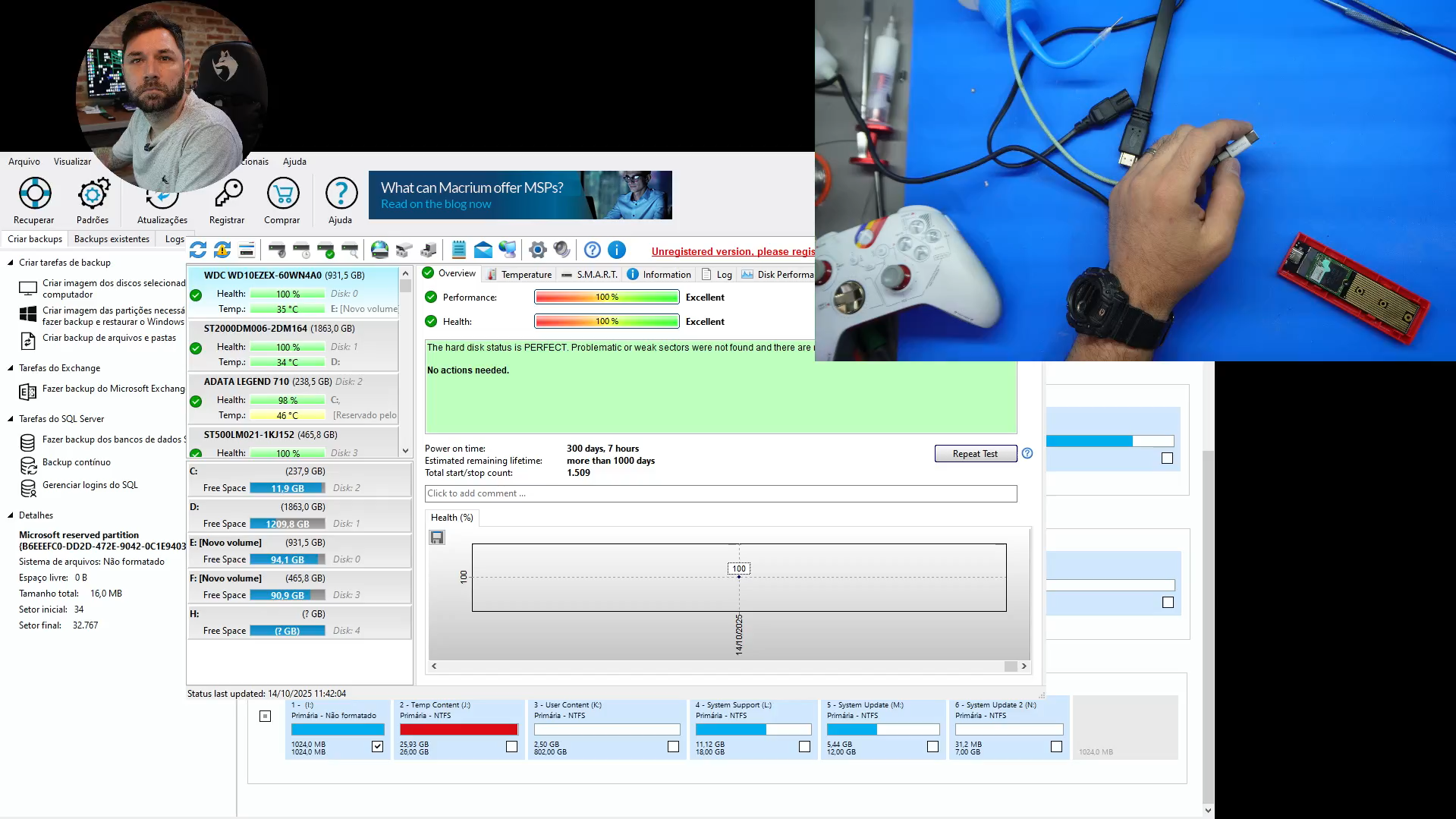Click the disk test green checkmark icon
Viewport: 1456px width, 819px height.
325,250
